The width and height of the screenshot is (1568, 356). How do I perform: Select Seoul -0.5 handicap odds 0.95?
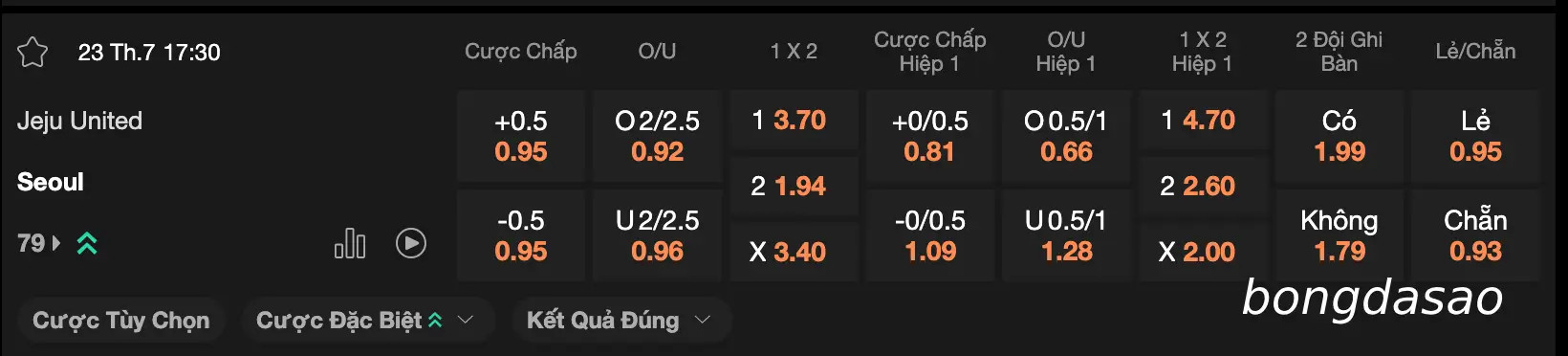[x=521, y=235]
